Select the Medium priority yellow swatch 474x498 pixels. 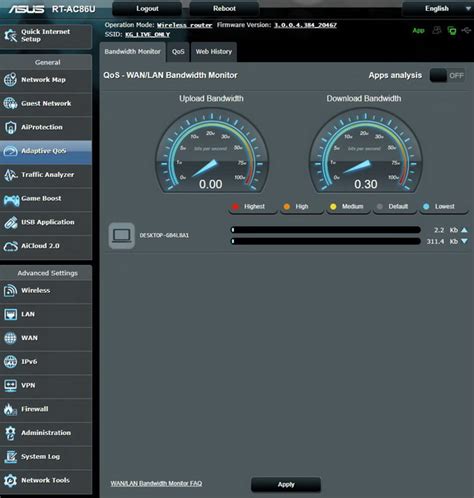333,207
